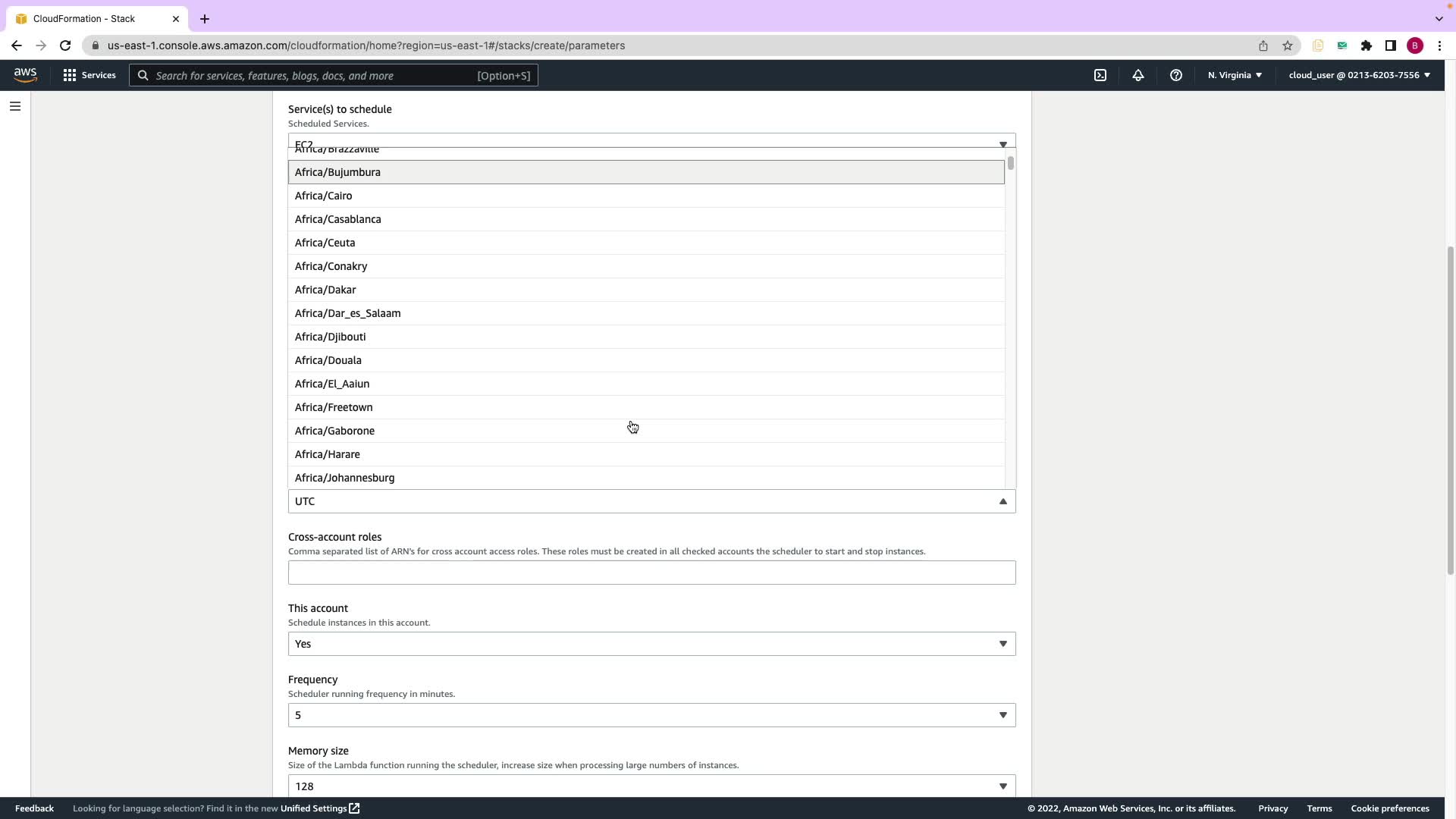
Task: Collapse the UTC timezone dropdown
Action: [1003, 501]
